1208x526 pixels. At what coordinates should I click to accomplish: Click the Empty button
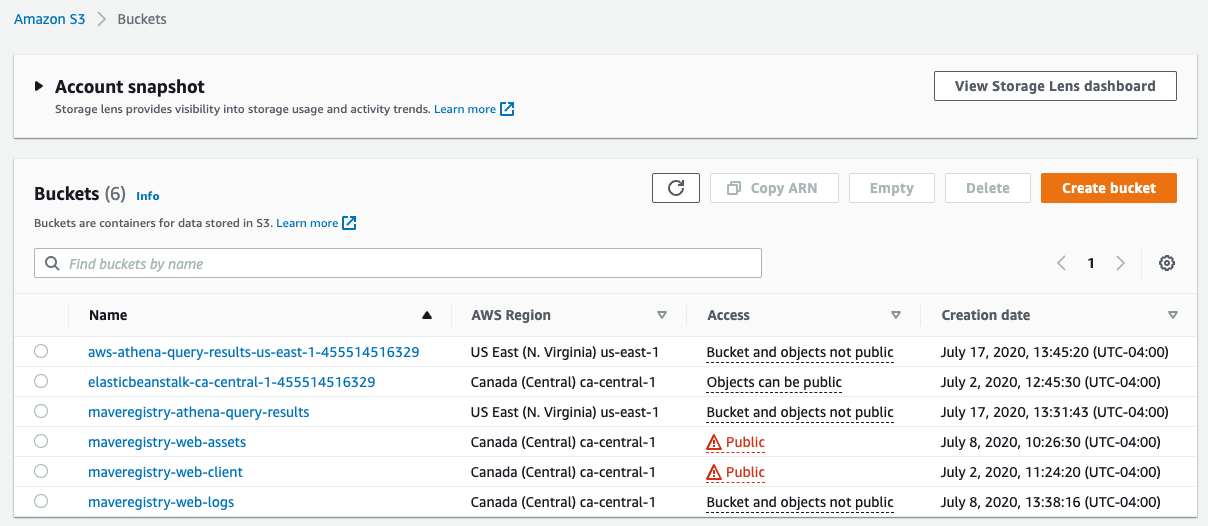[891, 188]
